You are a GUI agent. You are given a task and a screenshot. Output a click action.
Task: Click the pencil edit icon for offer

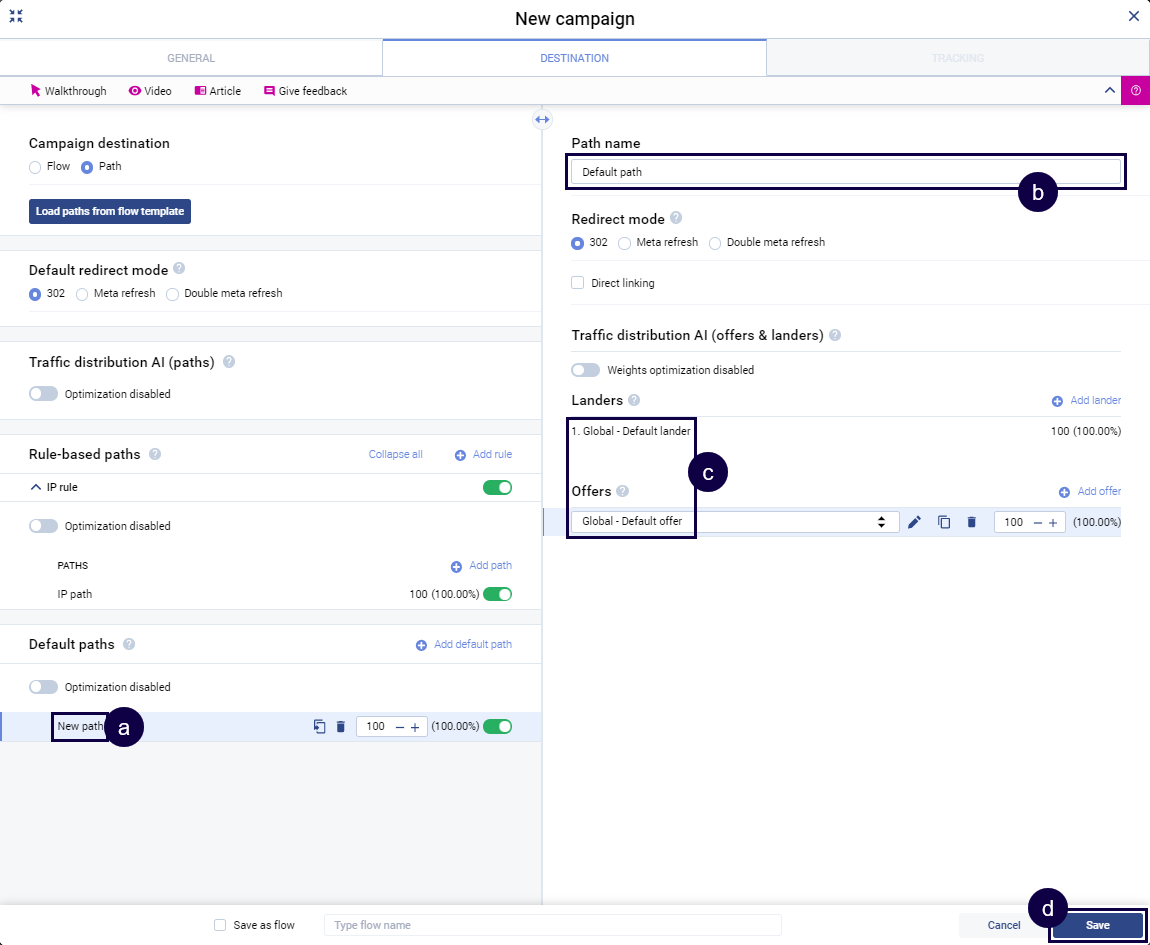(914, 522)
